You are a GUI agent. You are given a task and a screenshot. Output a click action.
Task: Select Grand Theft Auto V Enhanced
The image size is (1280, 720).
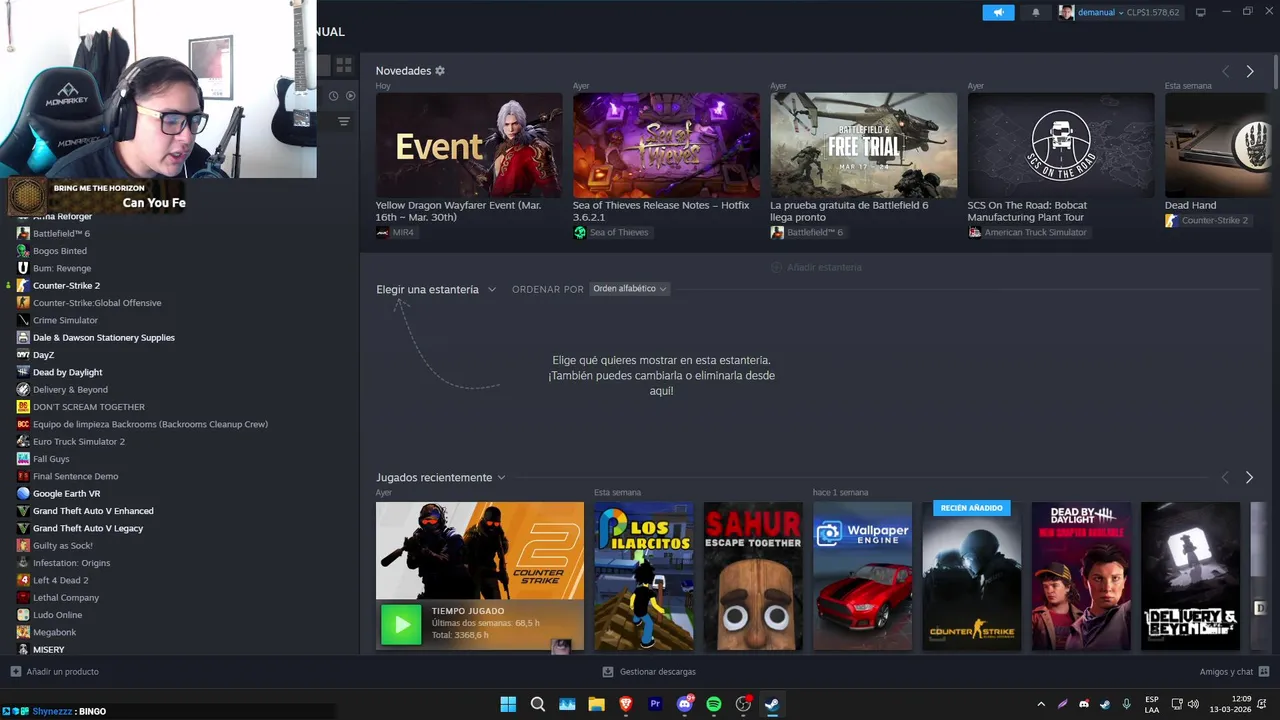coord(93,511)
